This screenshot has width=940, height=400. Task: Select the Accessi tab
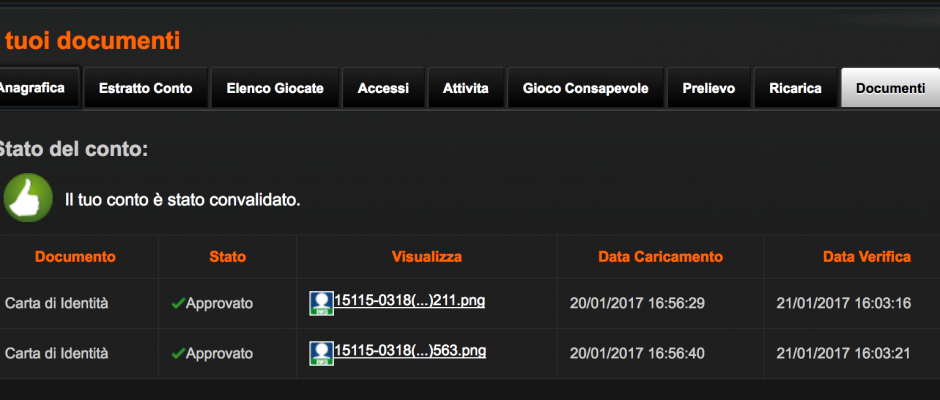click(383, 88)
